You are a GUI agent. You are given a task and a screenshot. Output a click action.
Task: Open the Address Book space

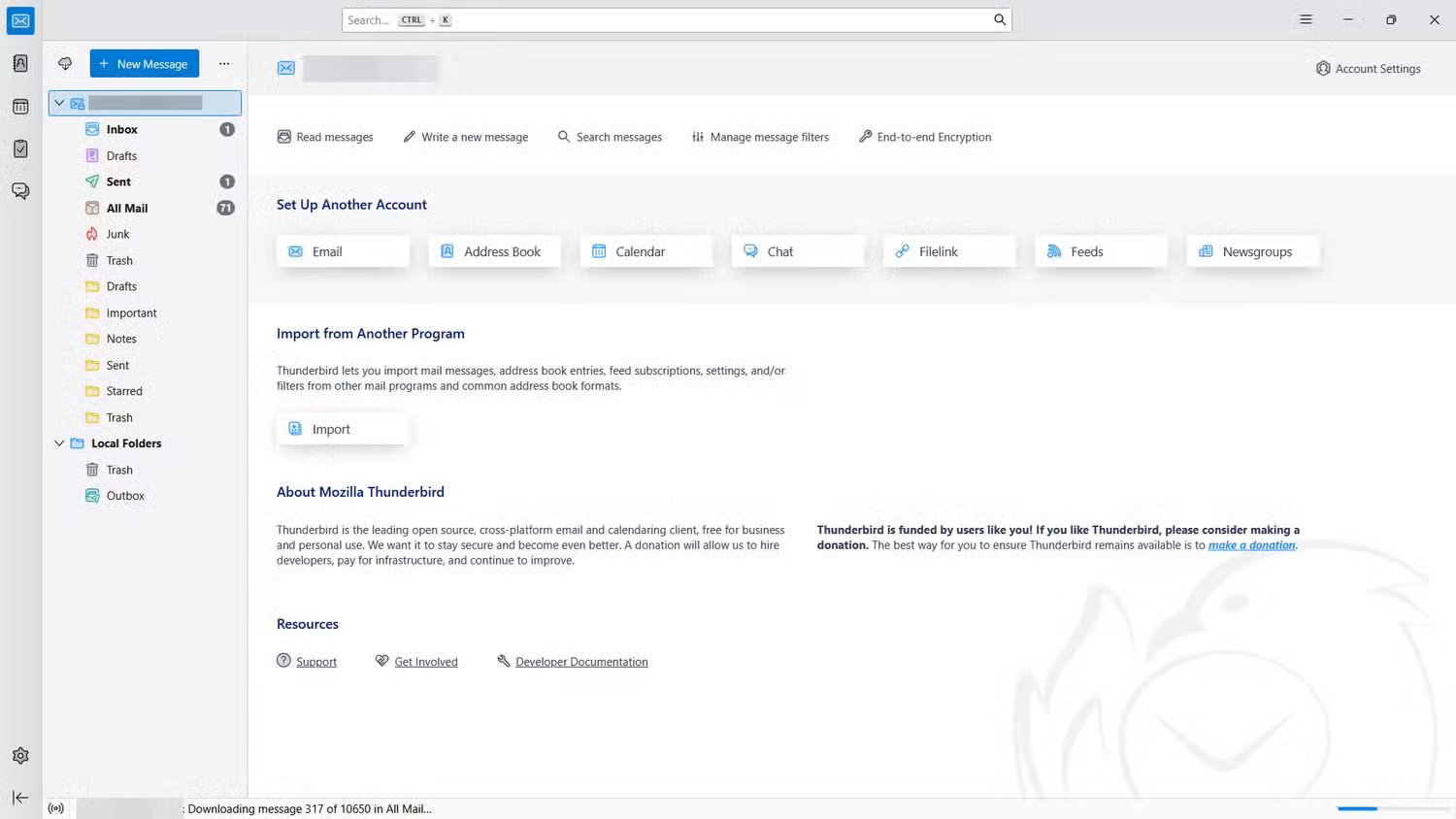(20, 63)
